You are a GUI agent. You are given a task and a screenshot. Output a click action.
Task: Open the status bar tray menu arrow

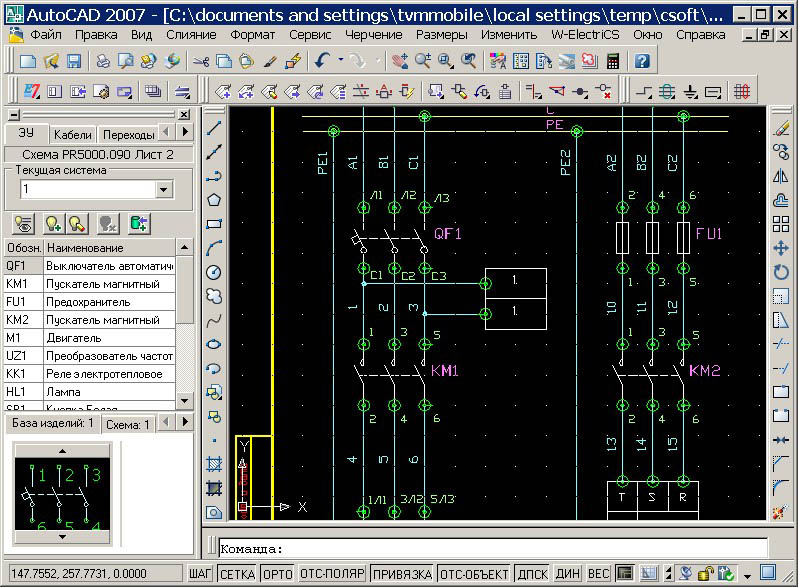coord(747,576)
